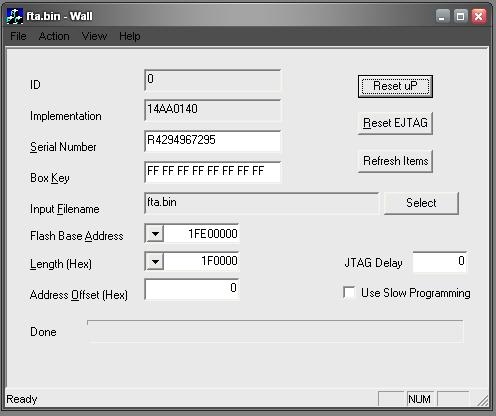Click the resize grip in status bar corner
The image size is (496, 416).
click(483, 400)
